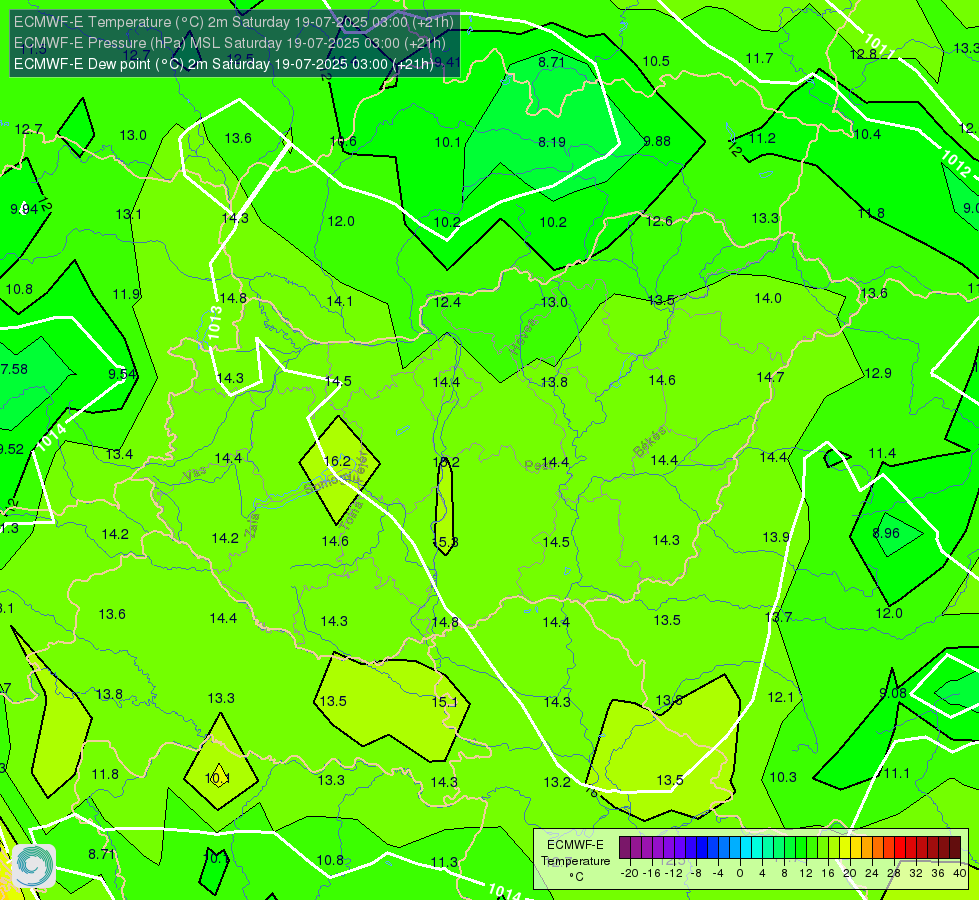Viewport: 979px width, 900px height.
Task: Click the 14.0 temperature value
Action: (x=768, y=299)
